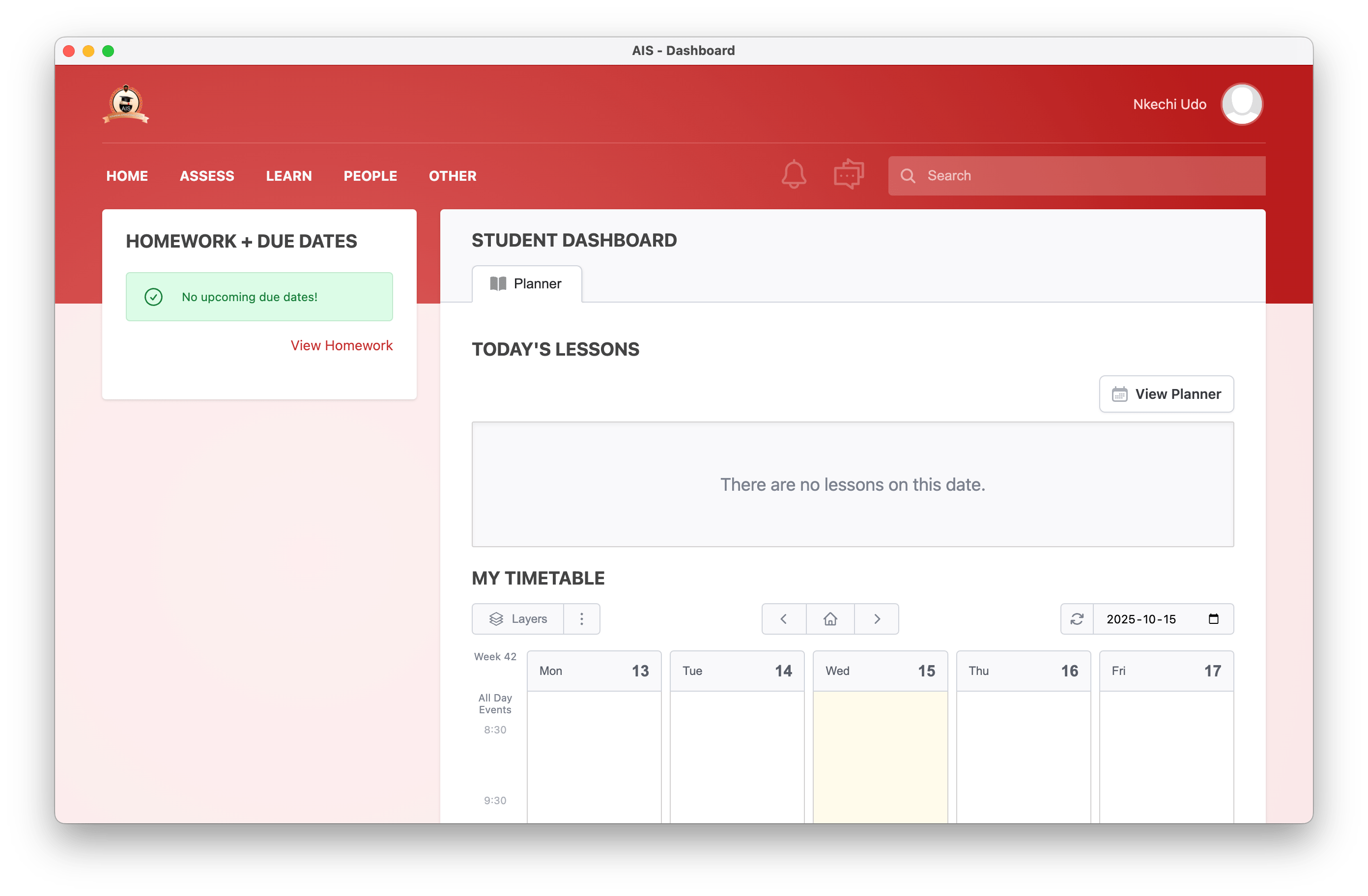Click the notifications bell icon

pos(793,175)
